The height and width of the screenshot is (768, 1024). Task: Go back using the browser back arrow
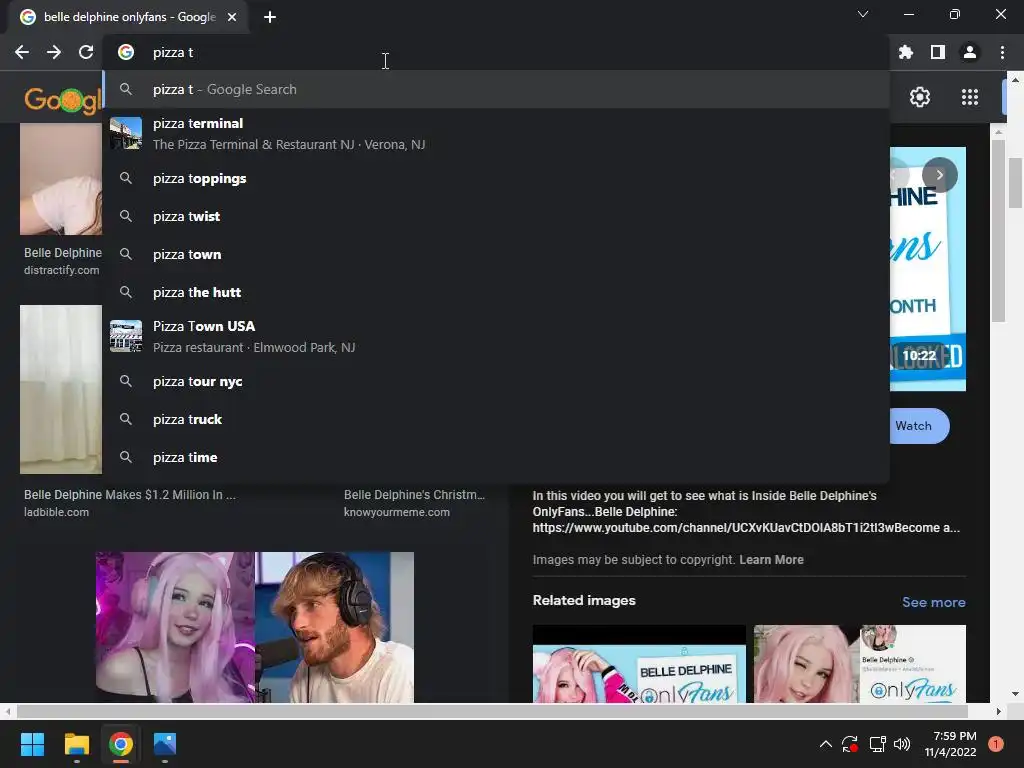point(22,52)
